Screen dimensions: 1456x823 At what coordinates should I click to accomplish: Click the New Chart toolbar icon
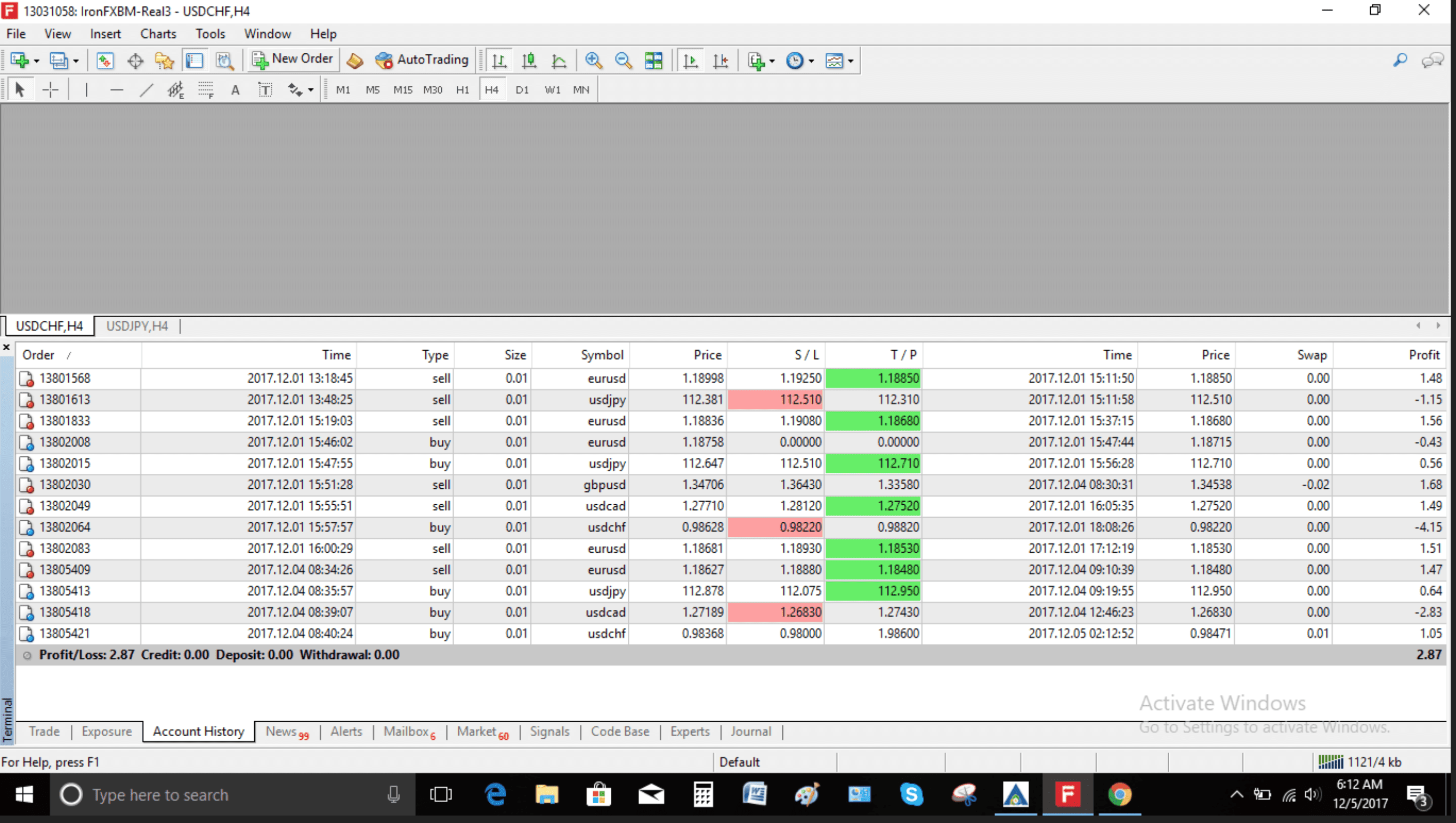[x=19, y=60]
